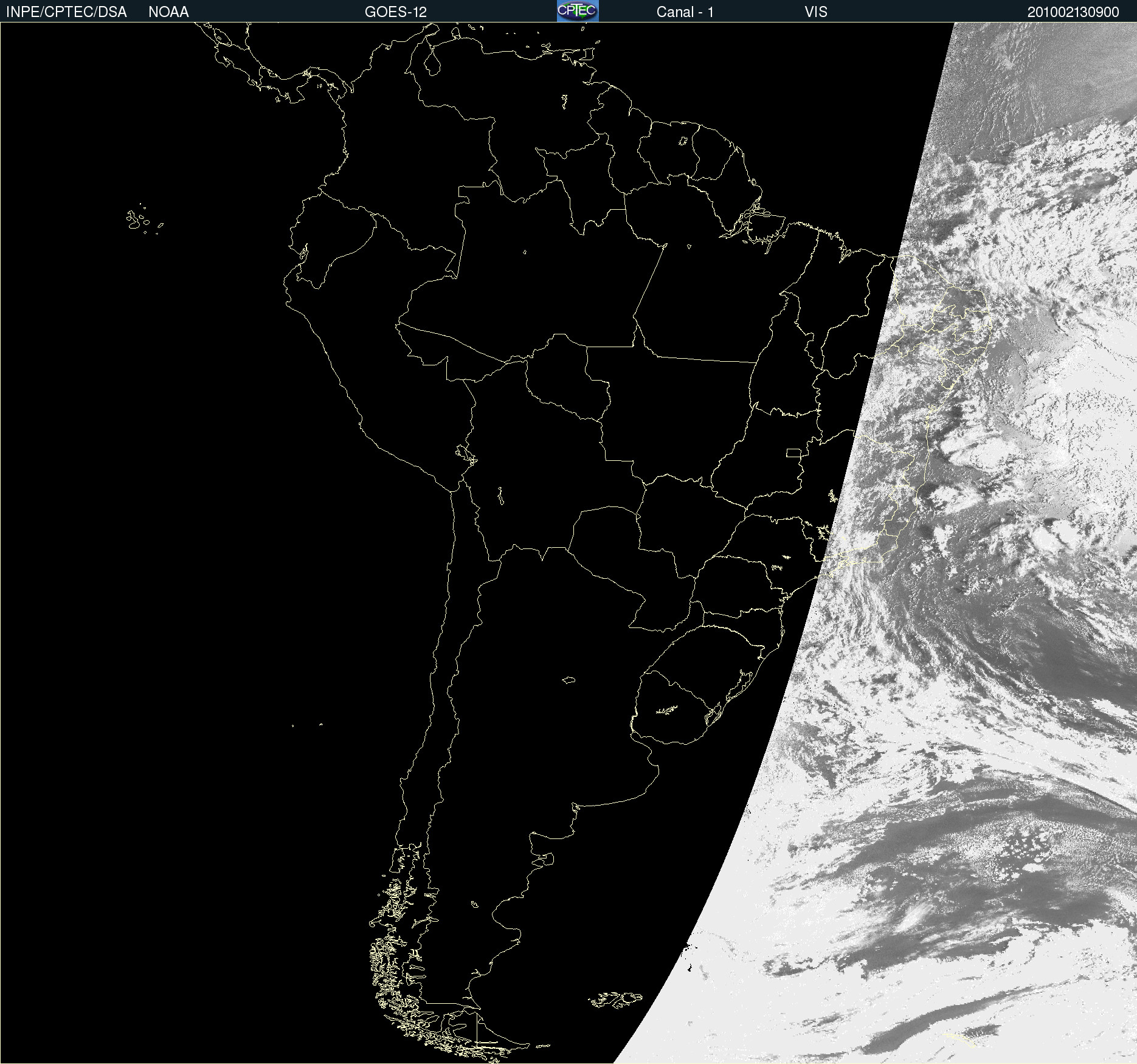This screenshot has width=1137, height=1064.
Task: Click the 201002130900 timestamp
Action: click(1073, 12)
